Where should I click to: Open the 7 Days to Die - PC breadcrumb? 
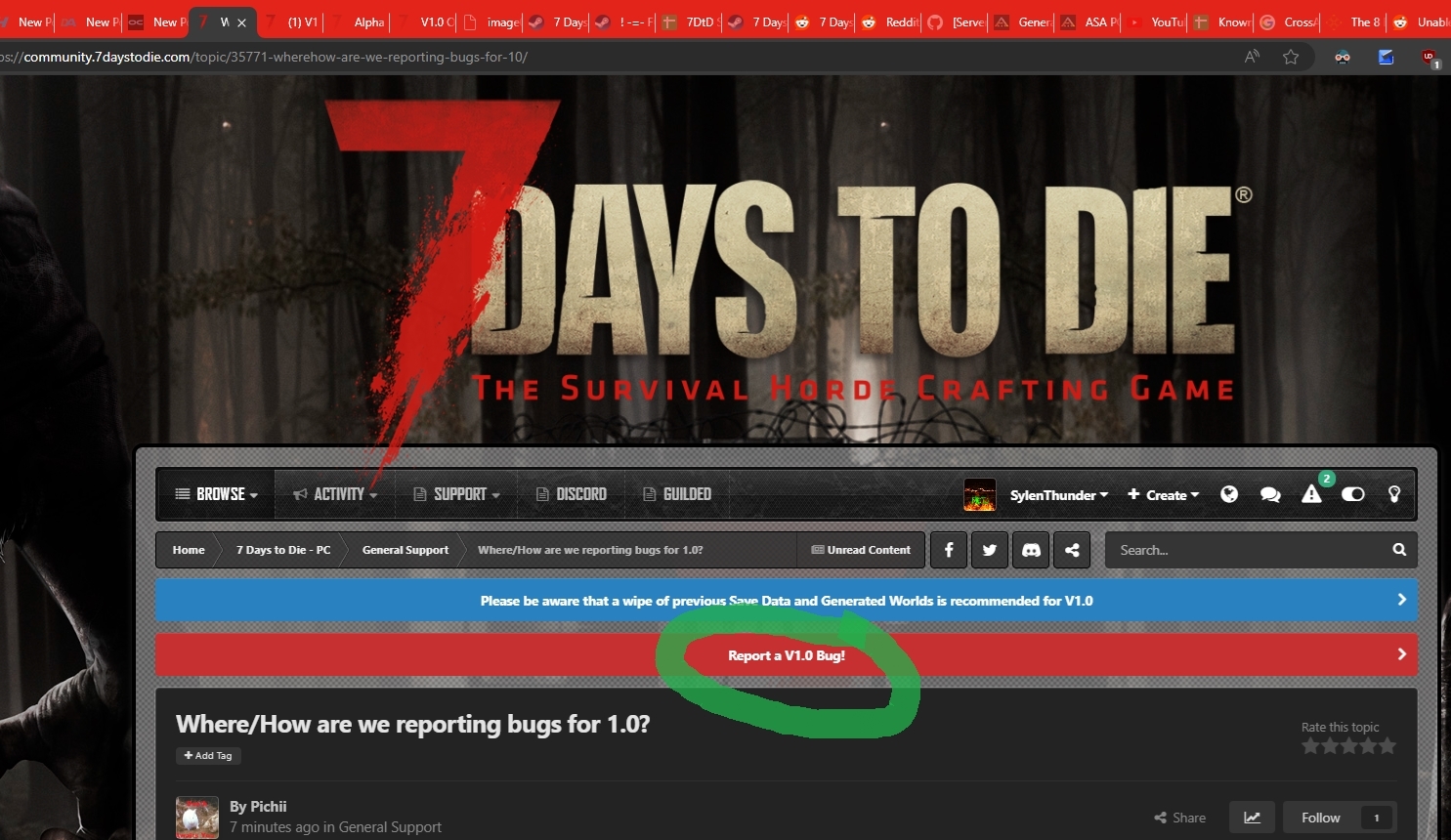pyautogui.click(x=283, y=550)
